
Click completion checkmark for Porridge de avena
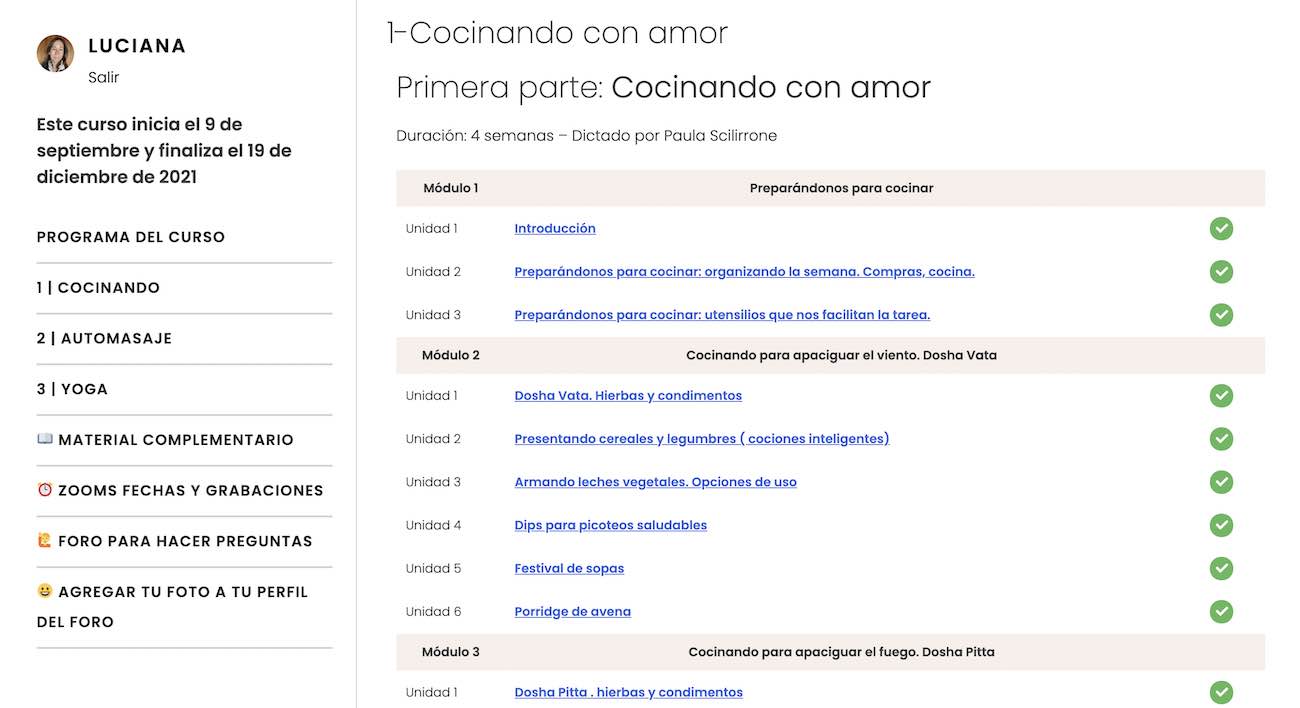[1221, 612]
